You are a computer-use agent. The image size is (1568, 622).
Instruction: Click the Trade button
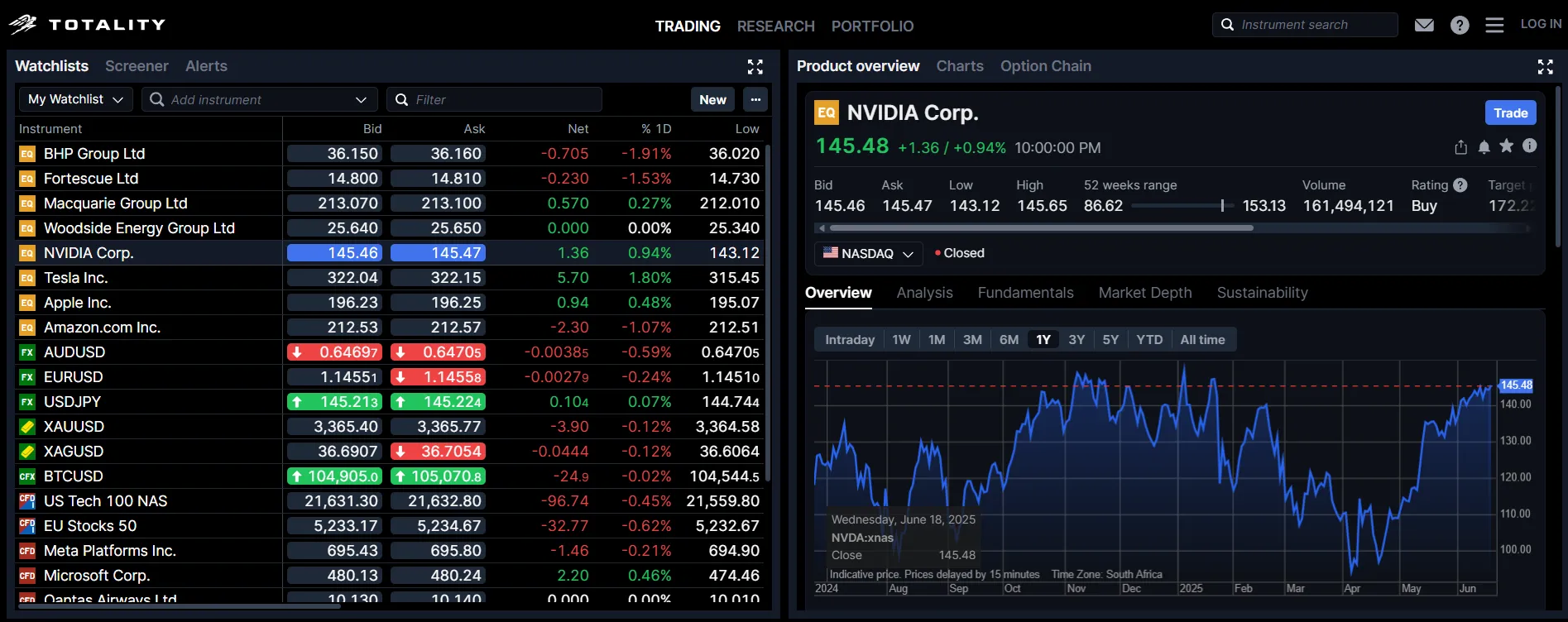[x=1511, y=112]
